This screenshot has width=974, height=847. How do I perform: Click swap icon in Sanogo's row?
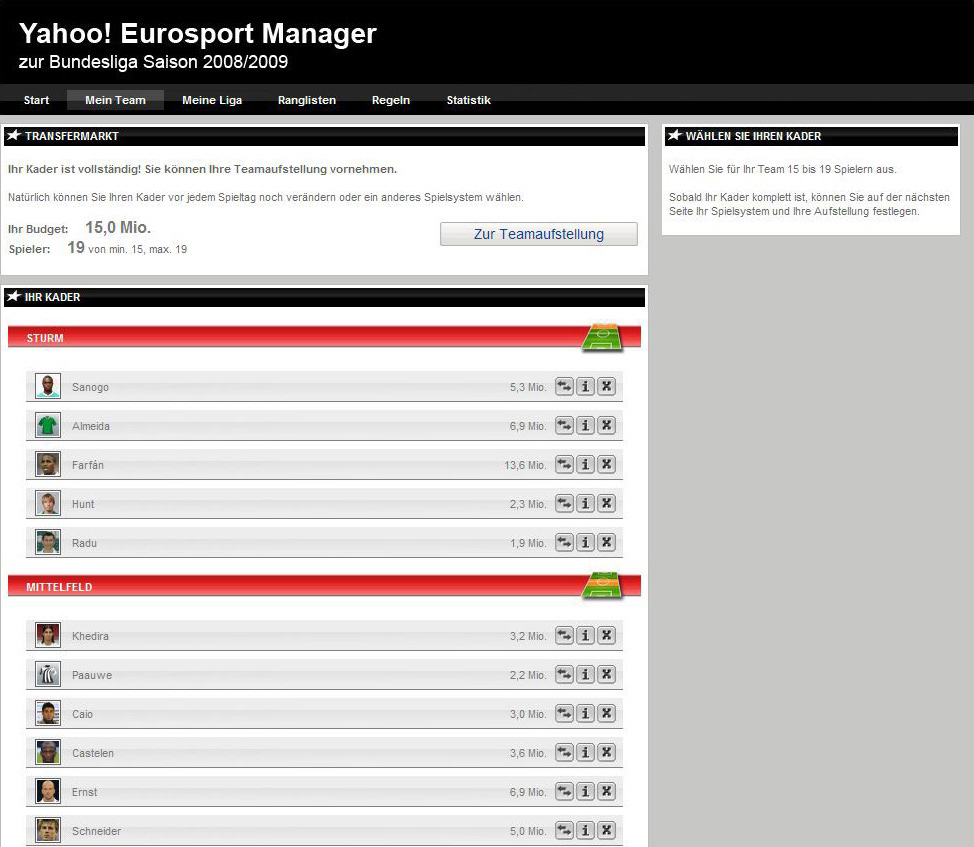(564, 386)
